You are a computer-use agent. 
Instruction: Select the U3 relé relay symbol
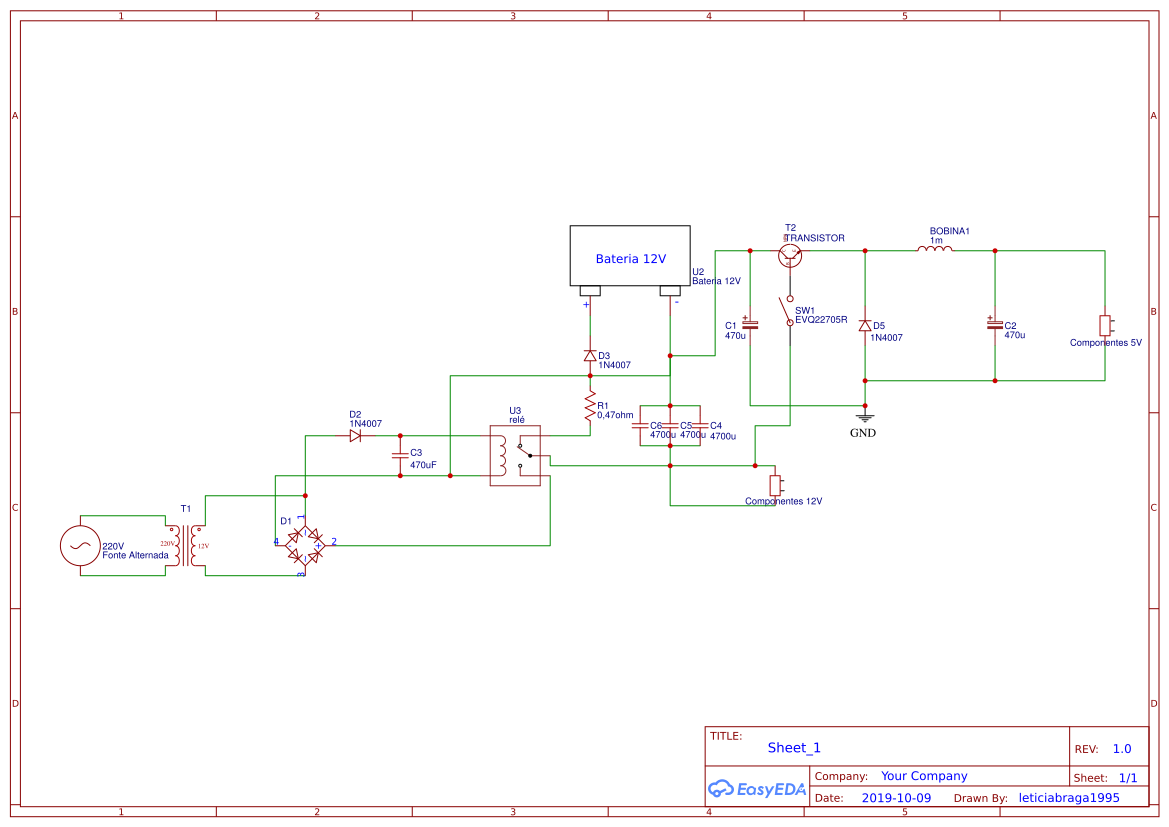pos(515,456)
